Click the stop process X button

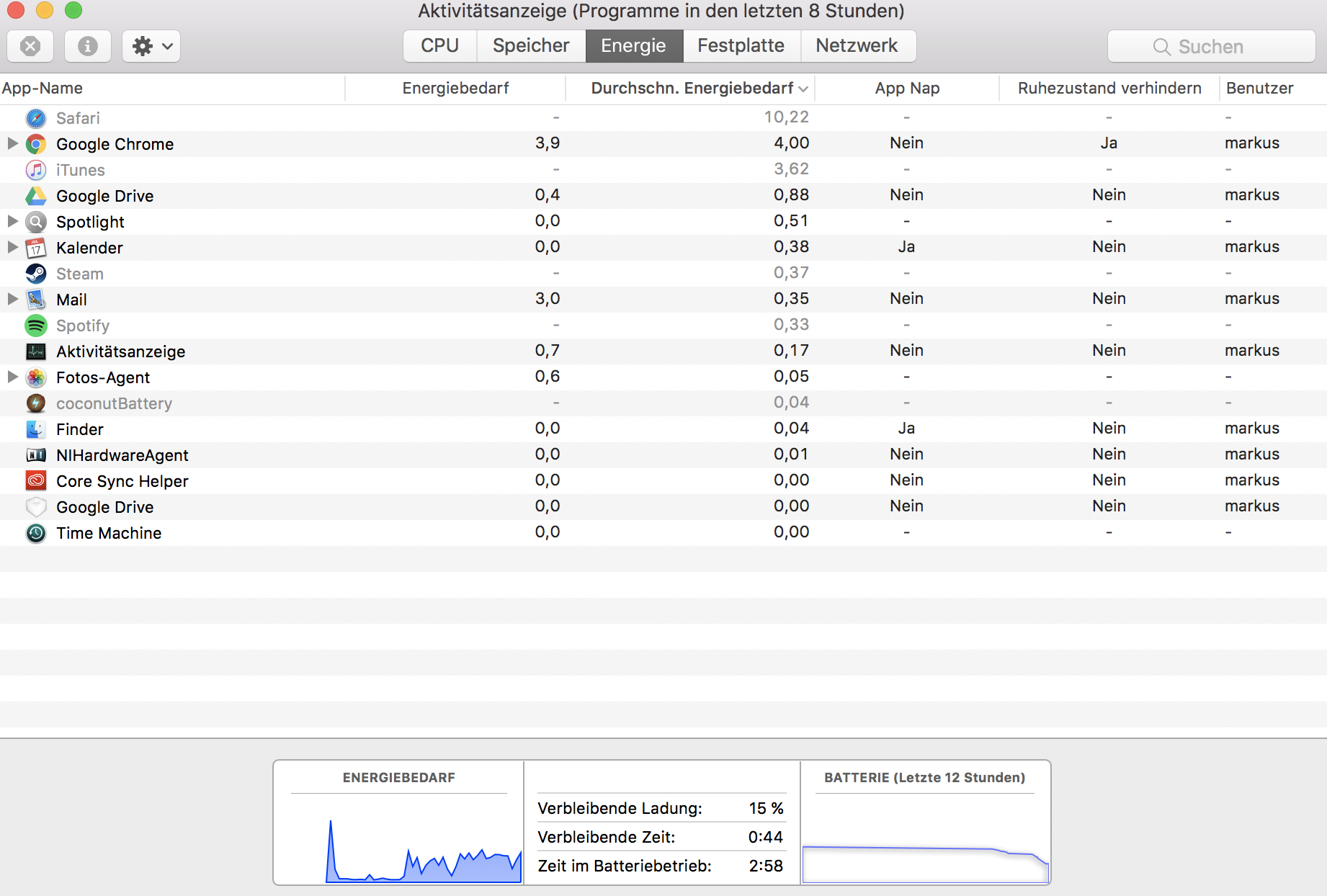tap(30, 46)
